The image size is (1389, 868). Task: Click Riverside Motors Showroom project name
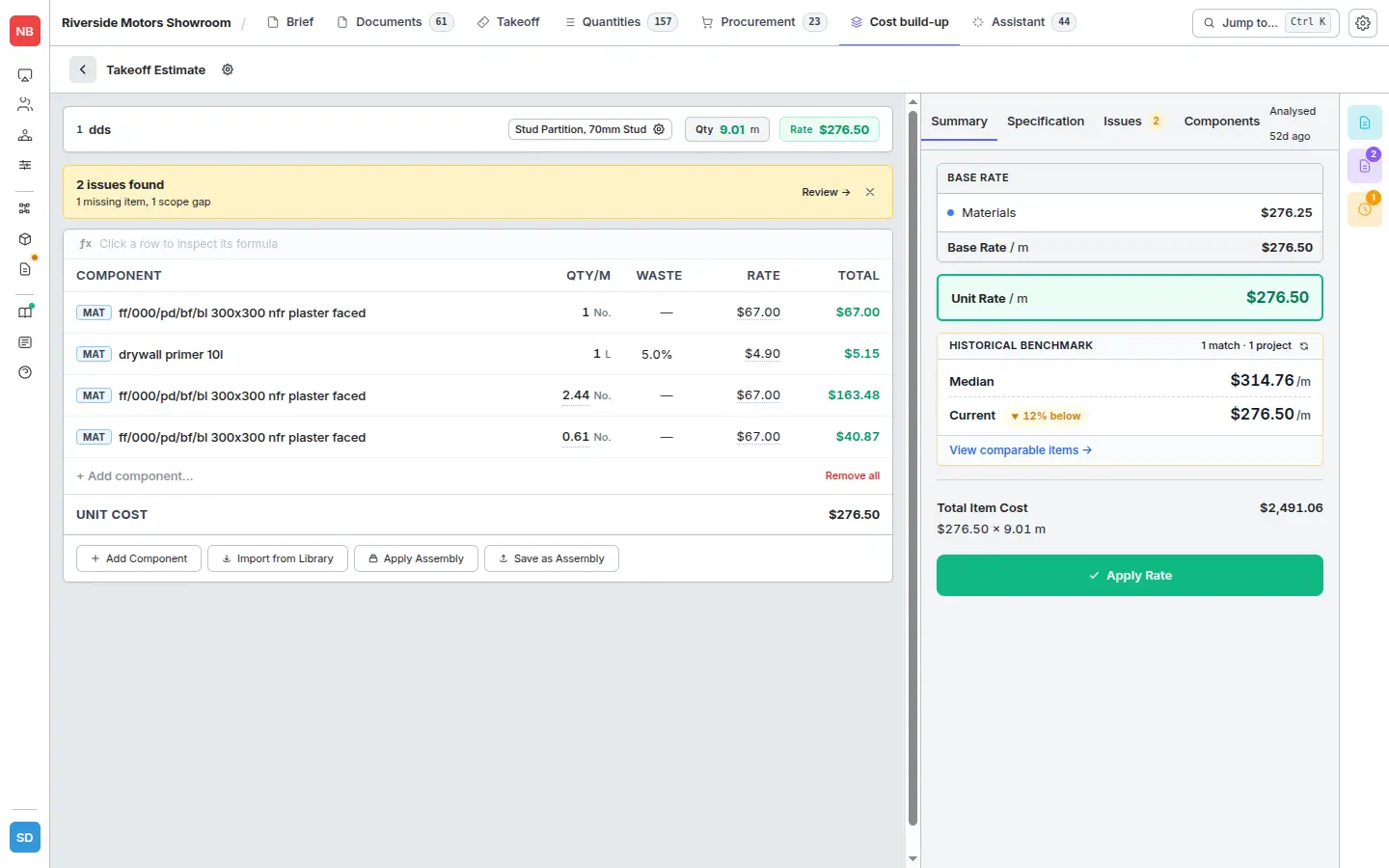pyautogui.click(x=147, y=22)
